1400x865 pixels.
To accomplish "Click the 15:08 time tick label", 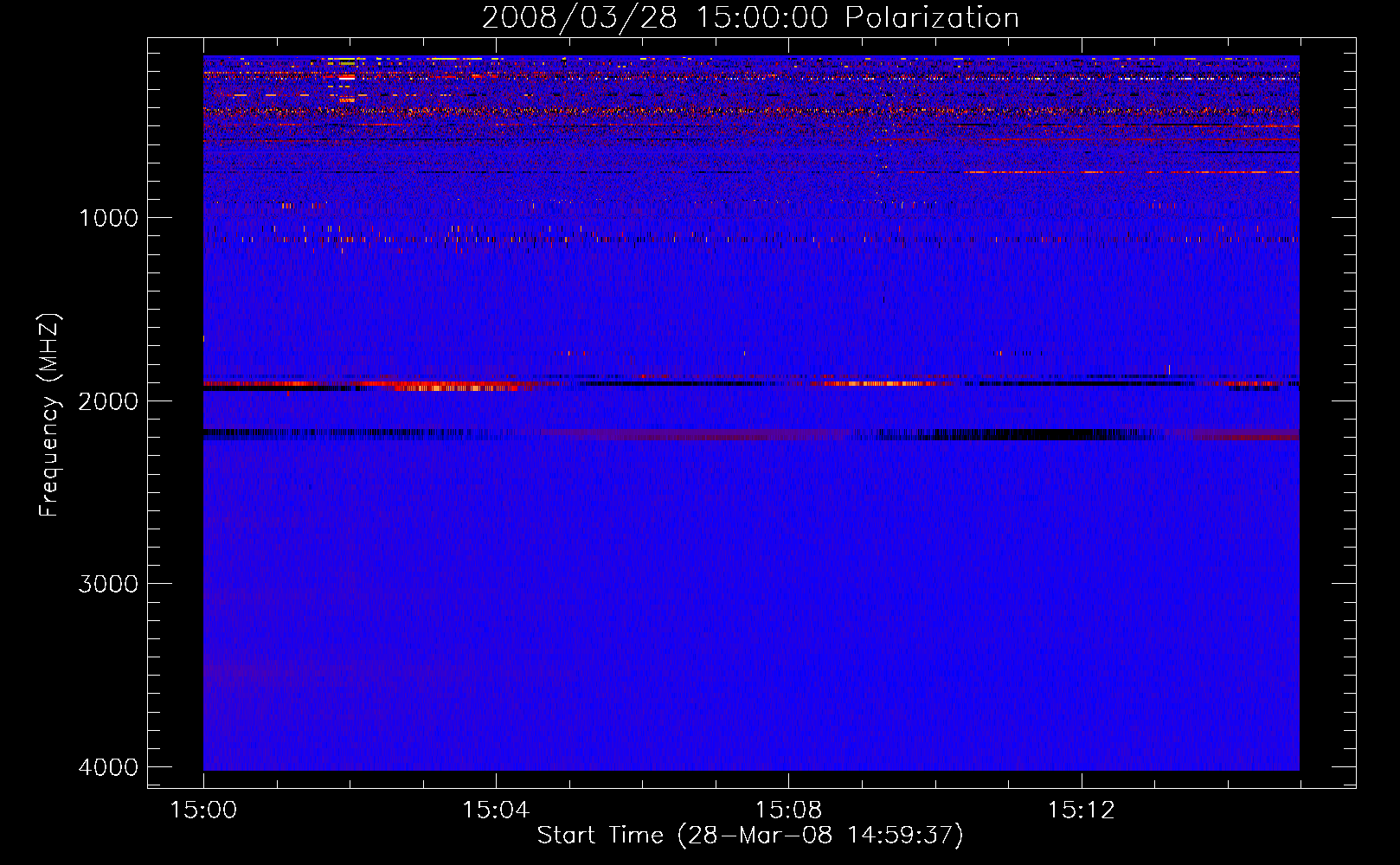I will pyautogui.click(x=788, y=811).
